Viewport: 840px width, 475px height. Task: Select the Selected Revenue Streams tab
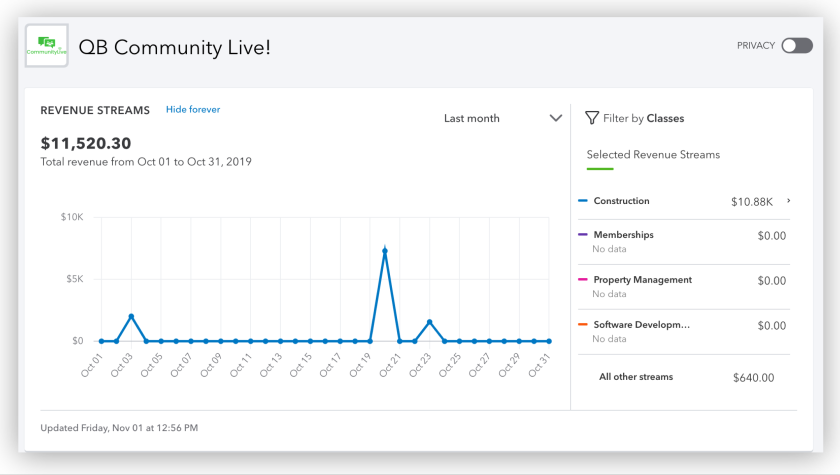pyautogui.click(x=653, y=155)
